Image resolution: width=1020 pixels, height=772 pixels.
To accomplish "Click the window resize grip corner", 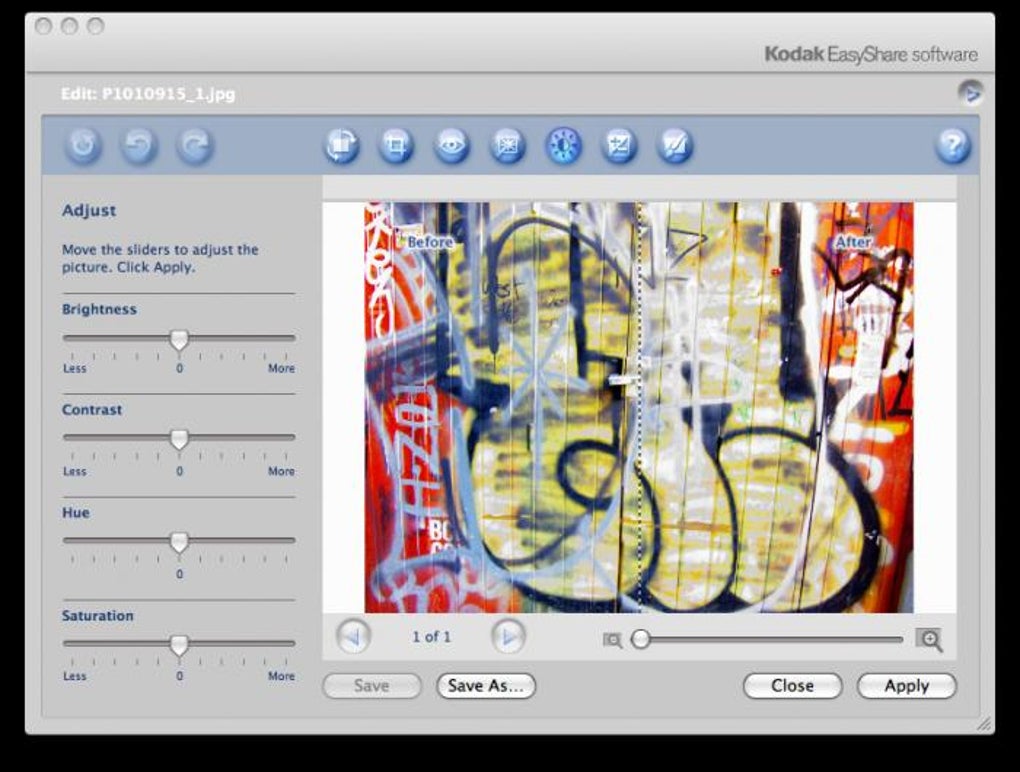I will coord(984,724).
